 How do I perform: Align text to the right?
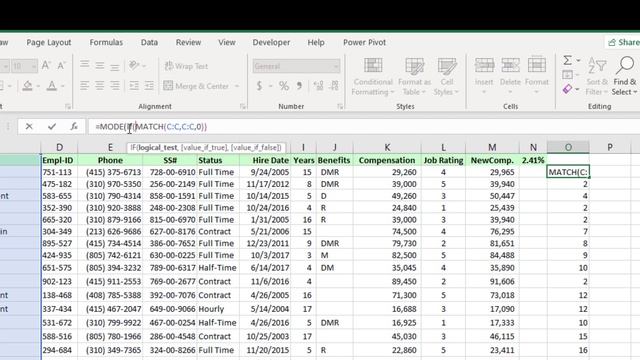tap(115, 86)
